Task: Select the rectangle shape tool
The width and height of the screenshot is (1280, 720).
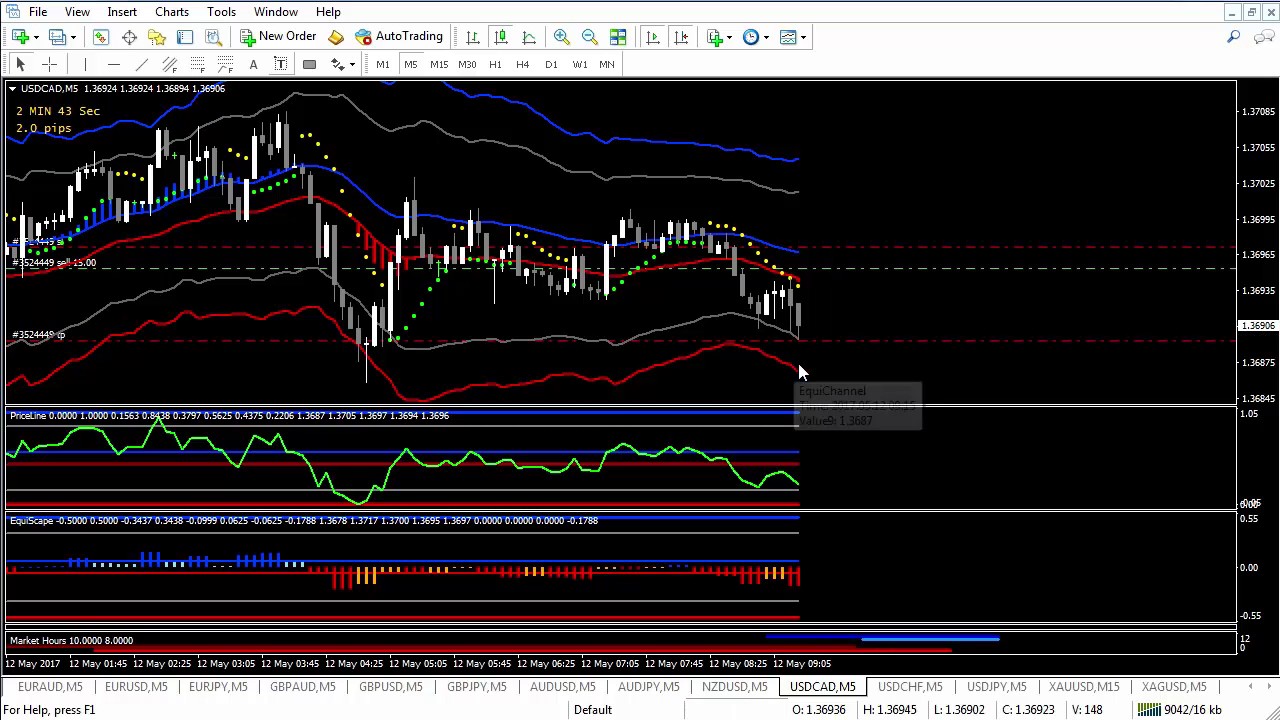Action: 309,64
